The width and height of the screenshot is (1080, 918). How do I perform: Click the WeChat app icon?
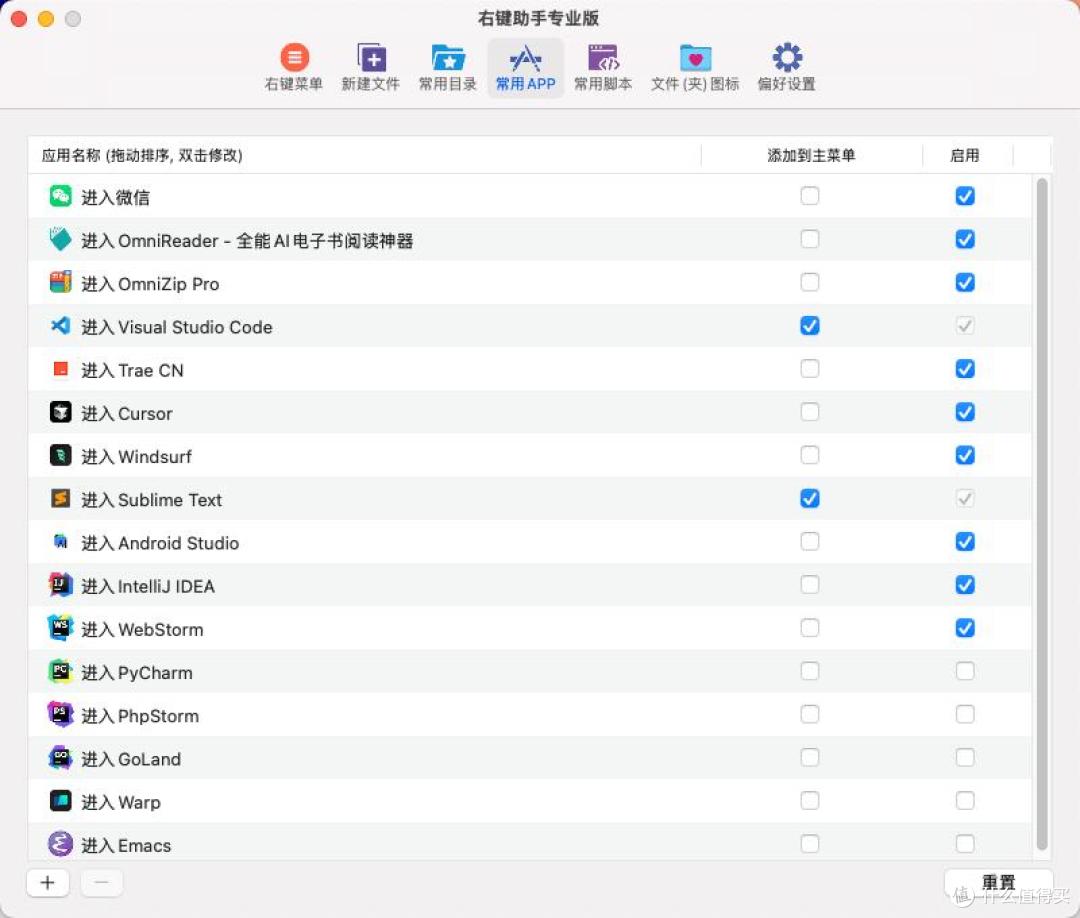click(61, 196)
